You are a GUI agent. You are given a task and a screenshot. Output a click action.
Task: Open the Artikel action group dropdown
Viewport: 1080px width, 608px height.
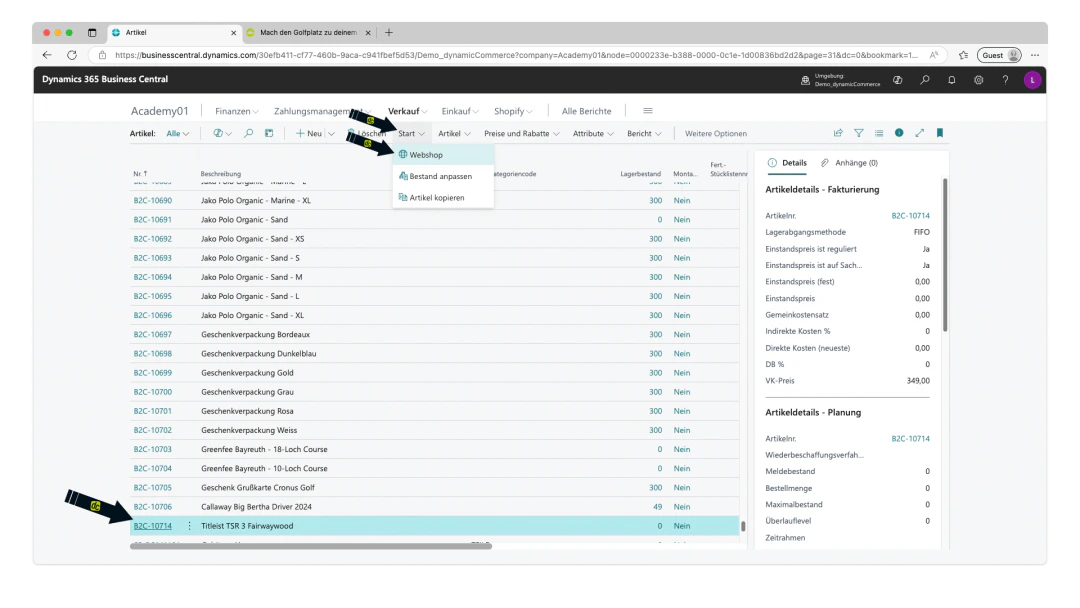tap(454, 134)
